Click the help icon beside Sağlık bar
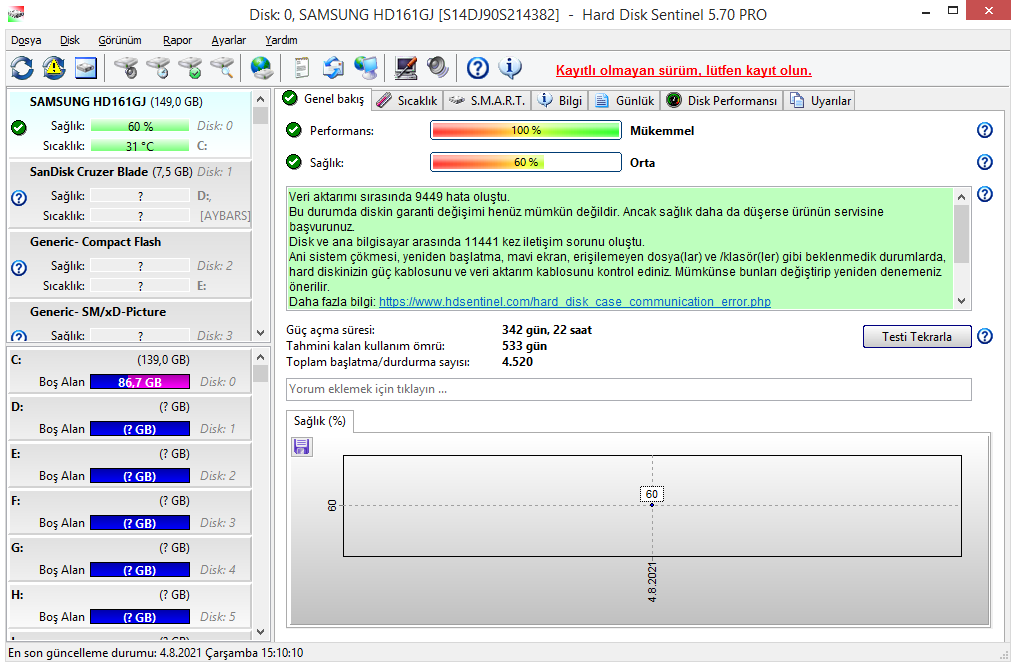Viewport: 1017px width, 668px height. pos(985,162)
